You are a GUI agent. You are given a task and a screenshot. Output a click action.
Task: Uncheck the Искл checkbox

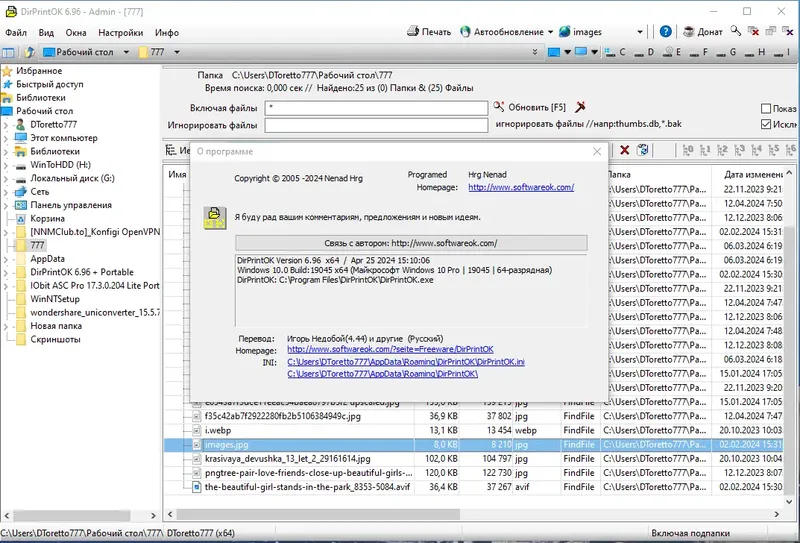click(765, 124)
